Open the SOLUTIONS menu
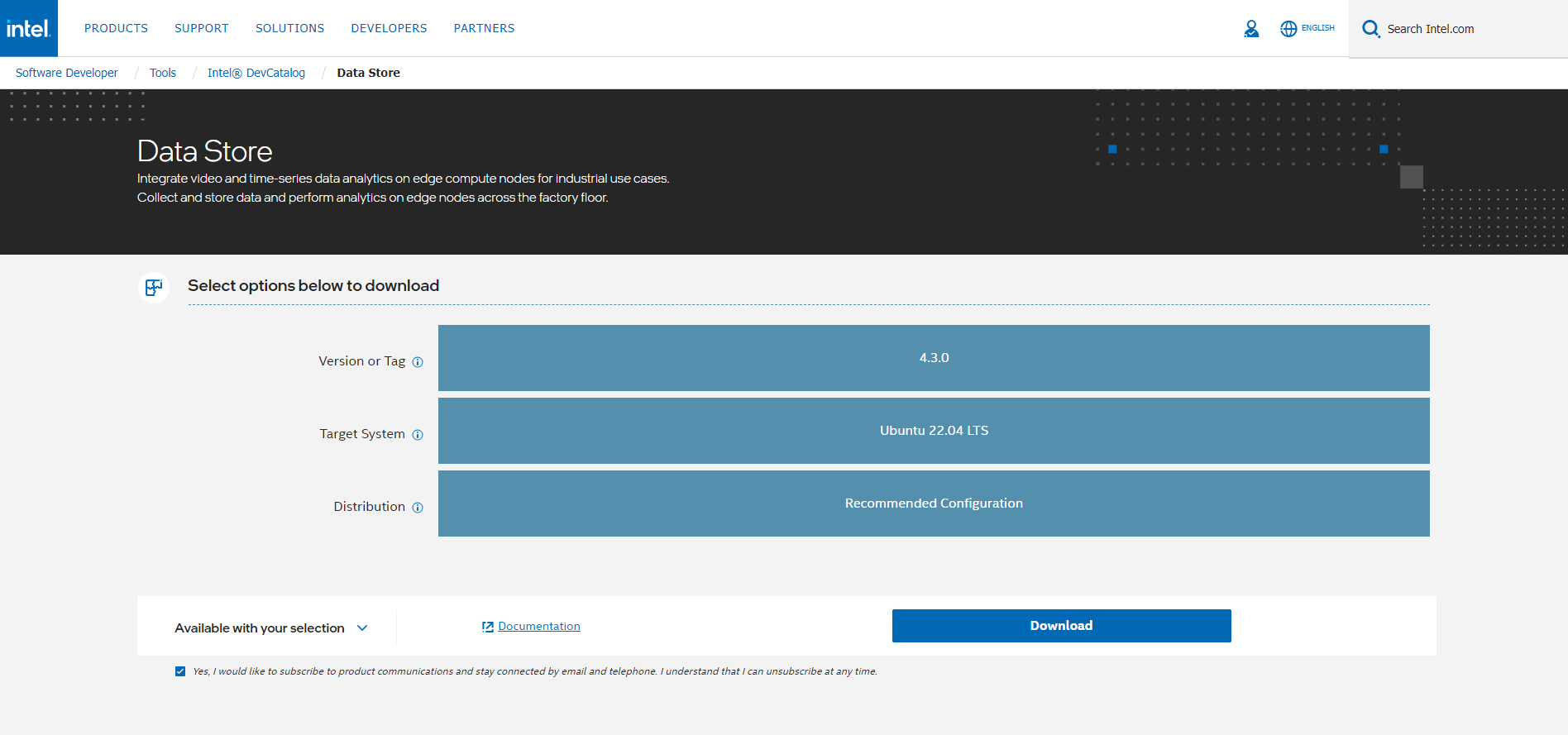This screenshot has width=1568, height=735. pos(290,28)
